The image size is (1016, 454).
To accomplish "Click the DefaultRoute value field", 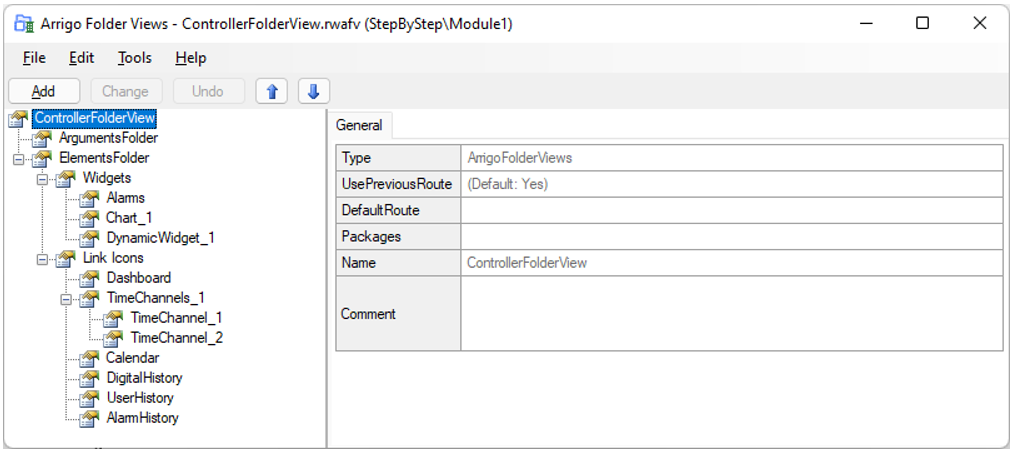I will 732,210.
